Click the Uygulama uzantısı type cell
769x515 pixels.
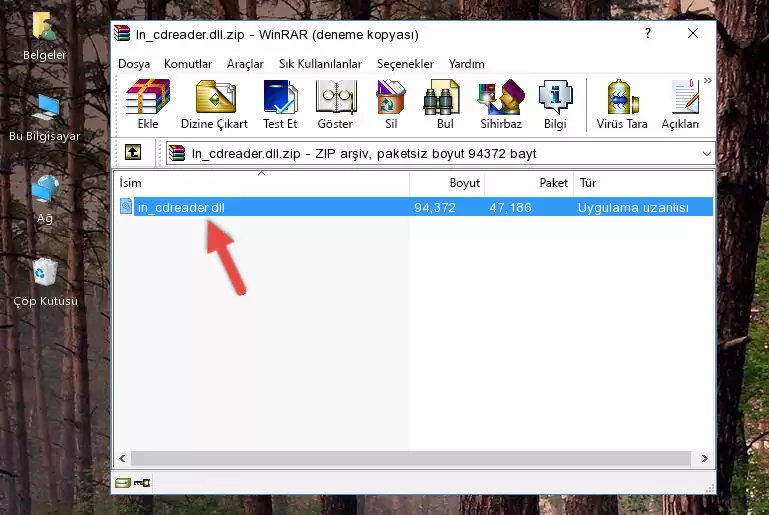(633, 207)
